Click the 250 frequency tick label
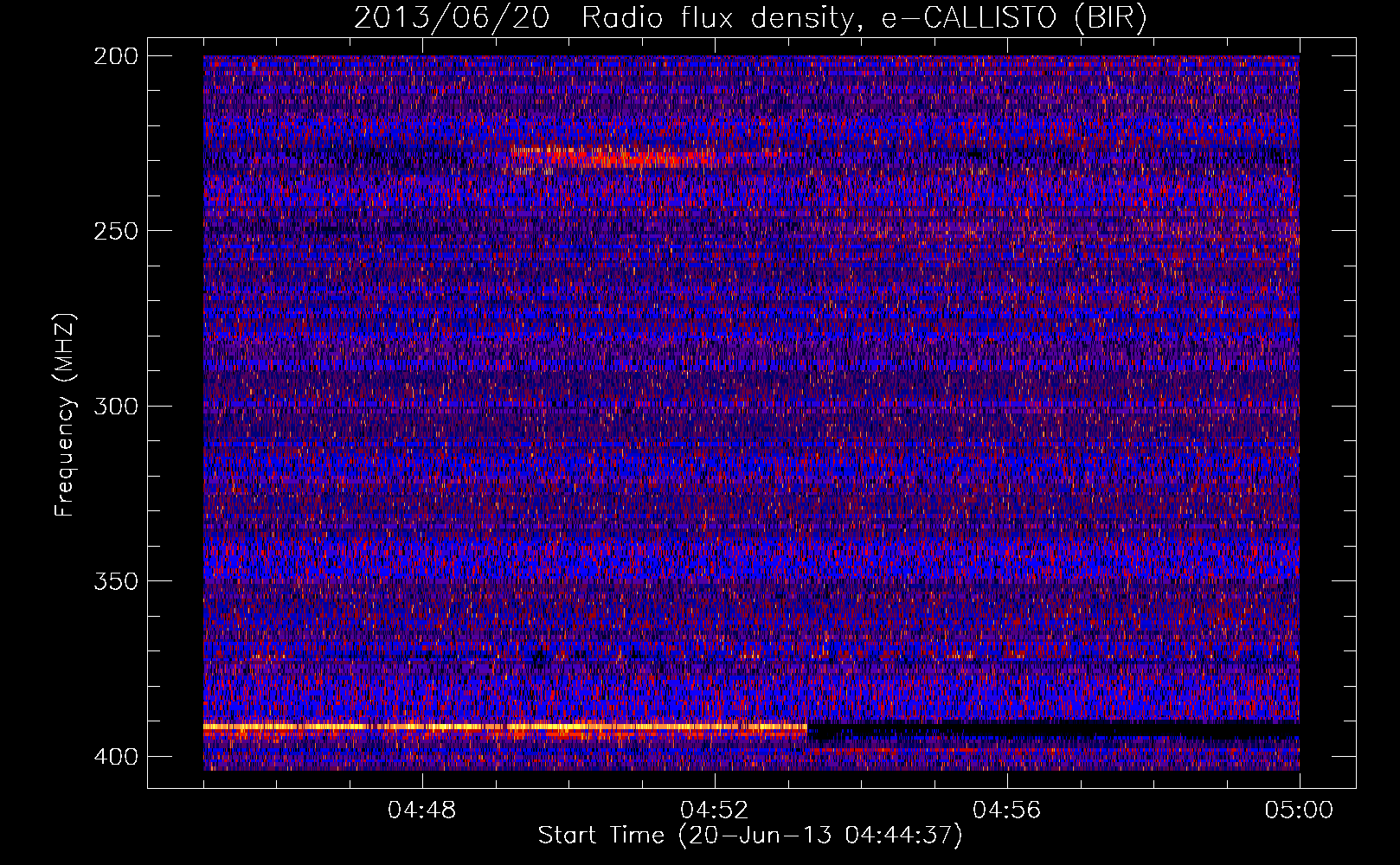Image resolution: width=1400 pixels, height=865 pixels. (116, 231)
